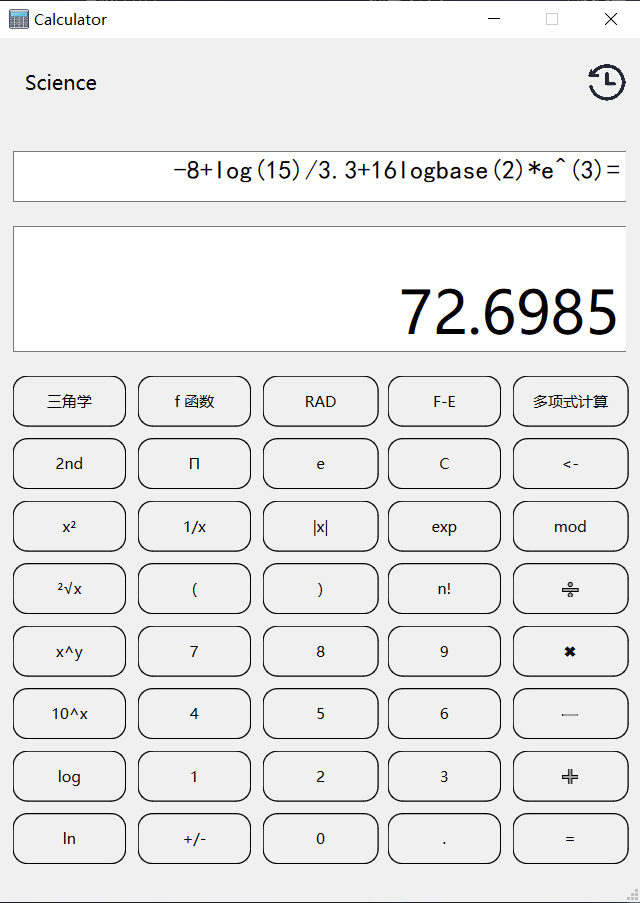The height and width of the screenshot is (903, 640).
Task: Insert the Π constant
Action: point(194,464)
